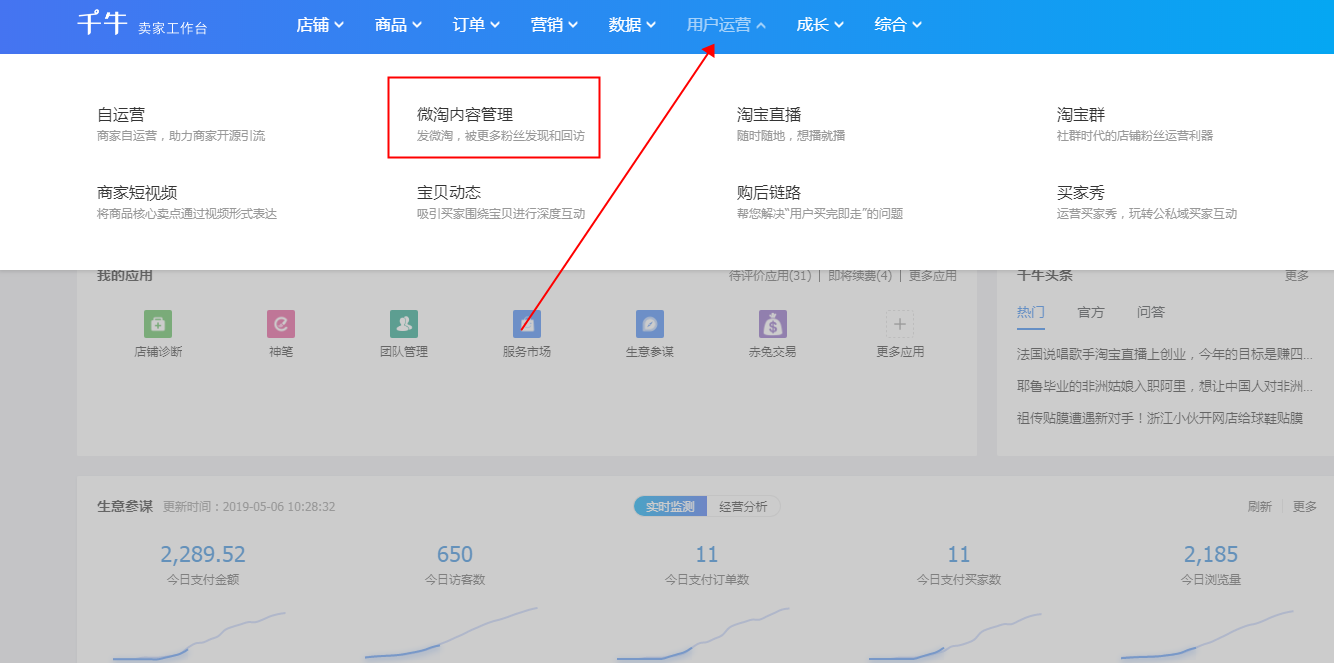The image size is (1334, 663).
Task: Expand the 成长 menu
Action: [820, 25]
